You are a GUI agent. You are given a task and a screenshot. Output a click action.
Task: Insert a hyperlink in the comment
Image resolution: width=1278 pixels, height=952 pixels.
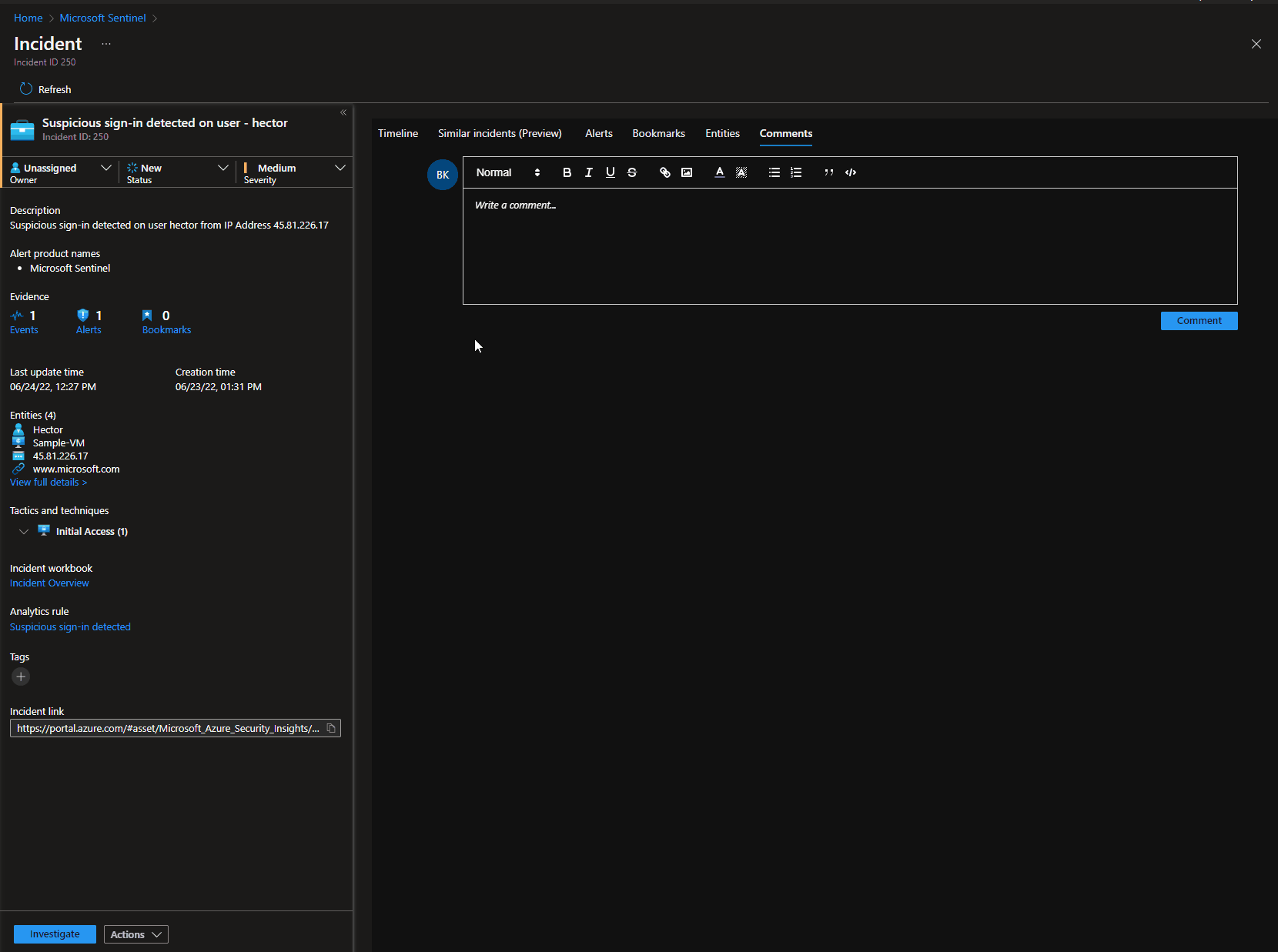tap(664, 172)
